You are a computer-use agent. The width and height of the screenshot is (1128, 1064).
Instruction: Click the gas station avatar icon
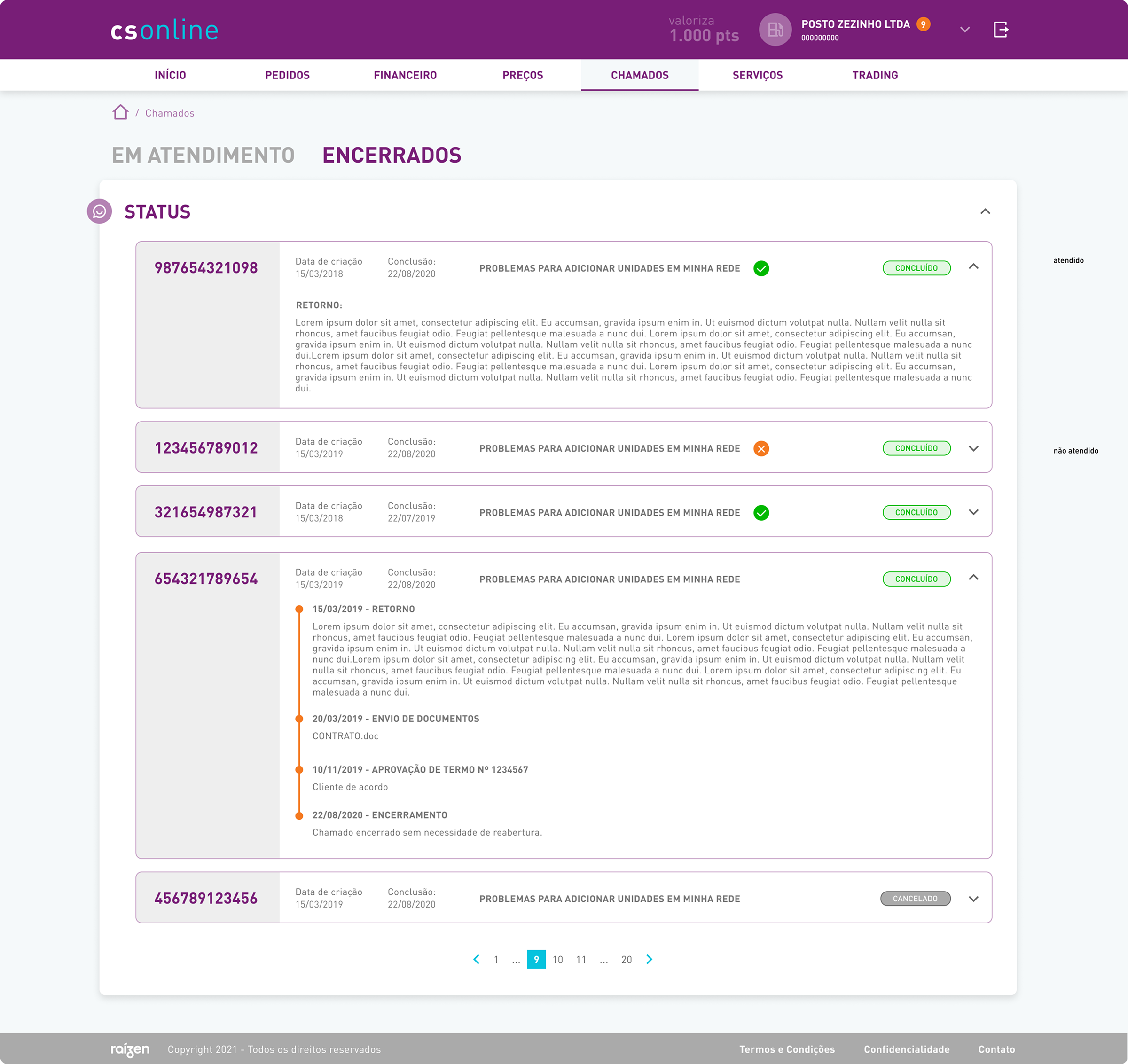tap(775, 30)
